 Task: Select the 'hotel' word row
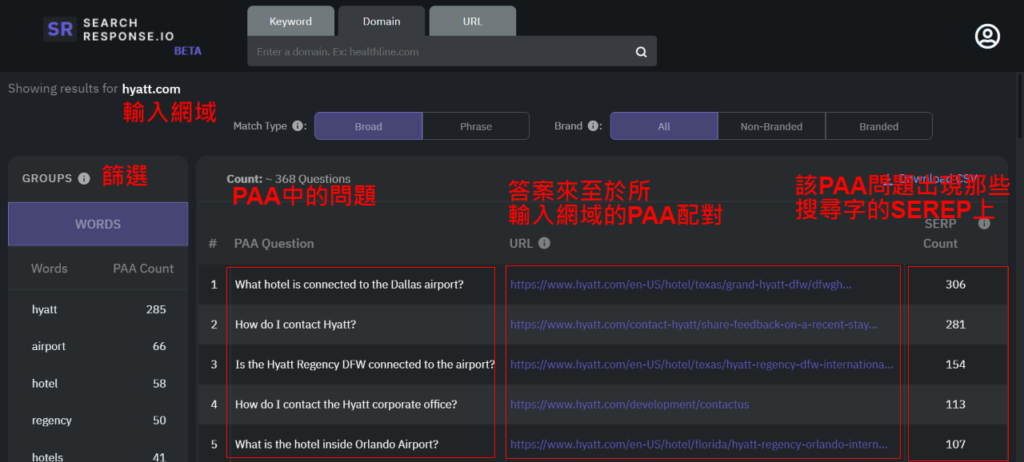click(98, 384)
